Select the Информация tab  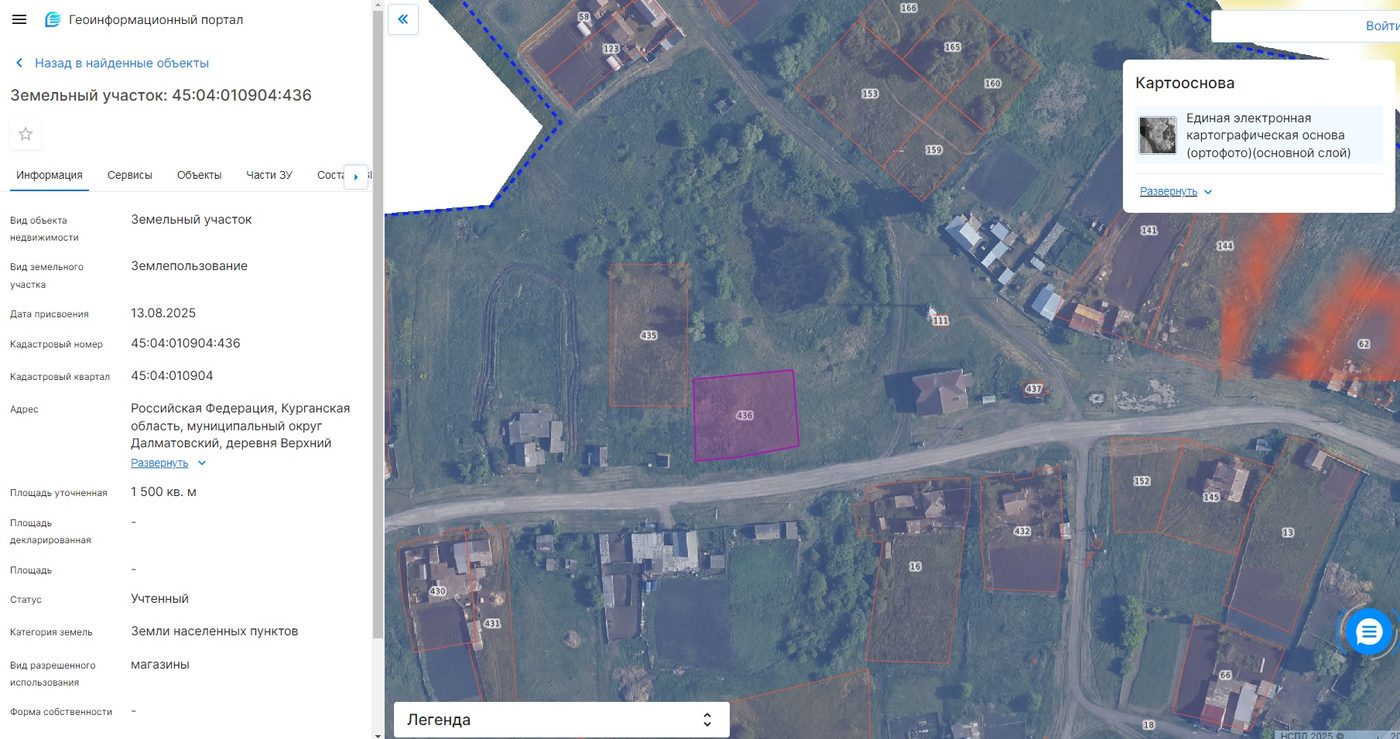point(49,175)
